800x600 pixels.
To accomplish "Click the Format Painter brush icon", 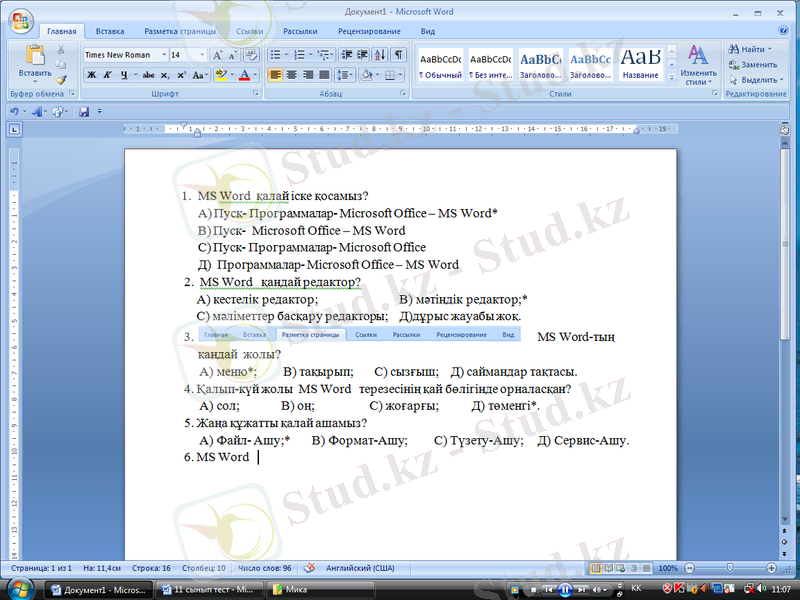I will [61, 79].
